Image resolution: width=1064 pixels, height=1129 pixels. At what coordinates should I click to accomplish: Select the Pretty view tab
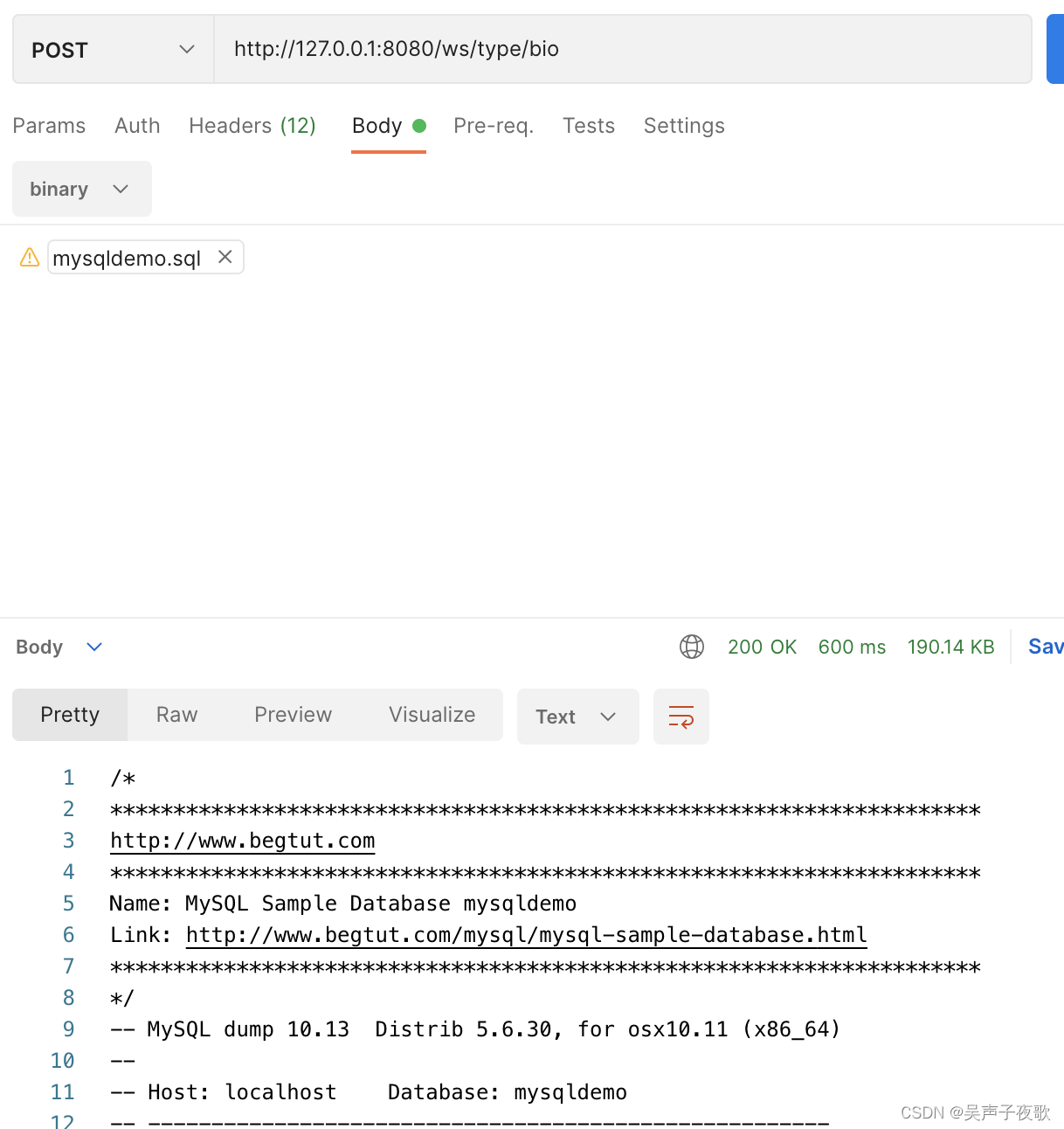[70, 715]
